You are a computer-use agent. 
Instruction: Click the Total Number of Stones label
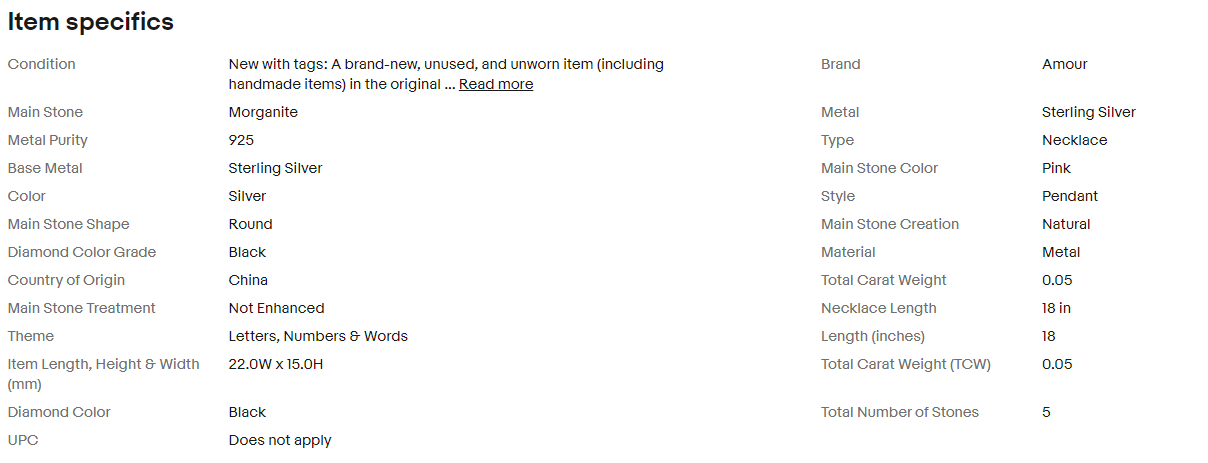pos(899,412)
